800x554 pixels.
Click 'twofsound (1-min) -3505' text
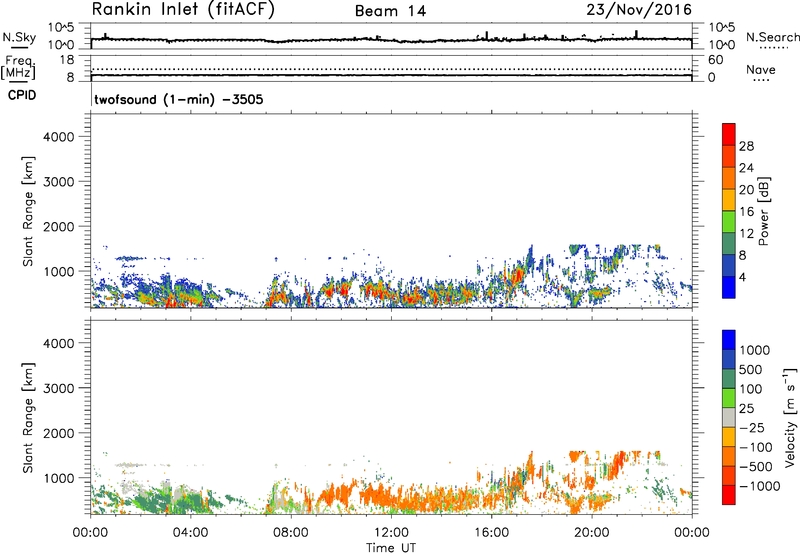pos(179,99)
